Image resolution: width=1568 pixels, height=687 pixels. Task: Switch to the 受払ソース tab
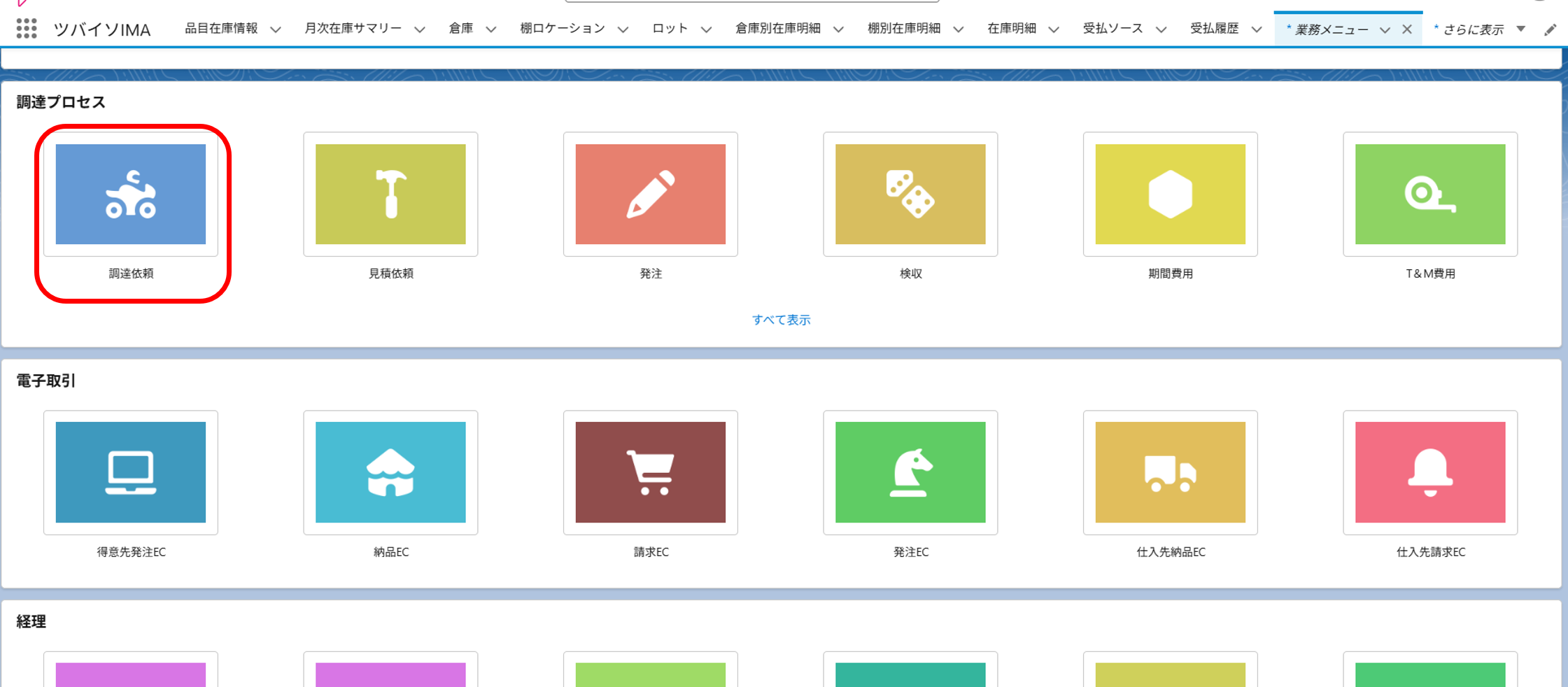coord(1113,29)
